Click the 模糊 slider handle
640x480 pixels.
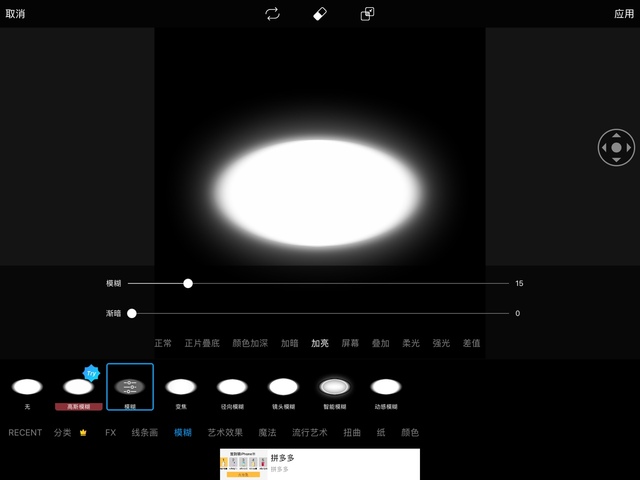pyautogui.click(x=188, y=284)
